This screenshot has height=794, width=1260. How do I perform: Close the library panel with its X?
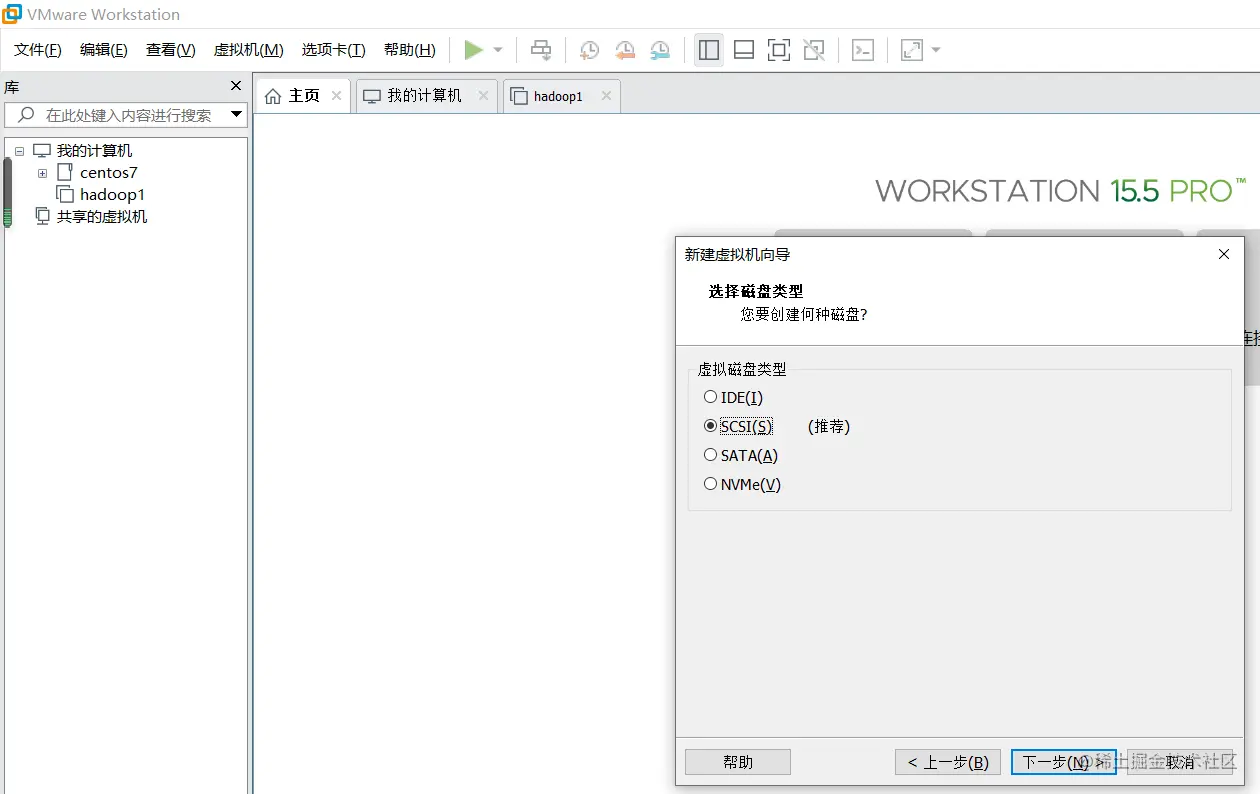tap(236, 86)
